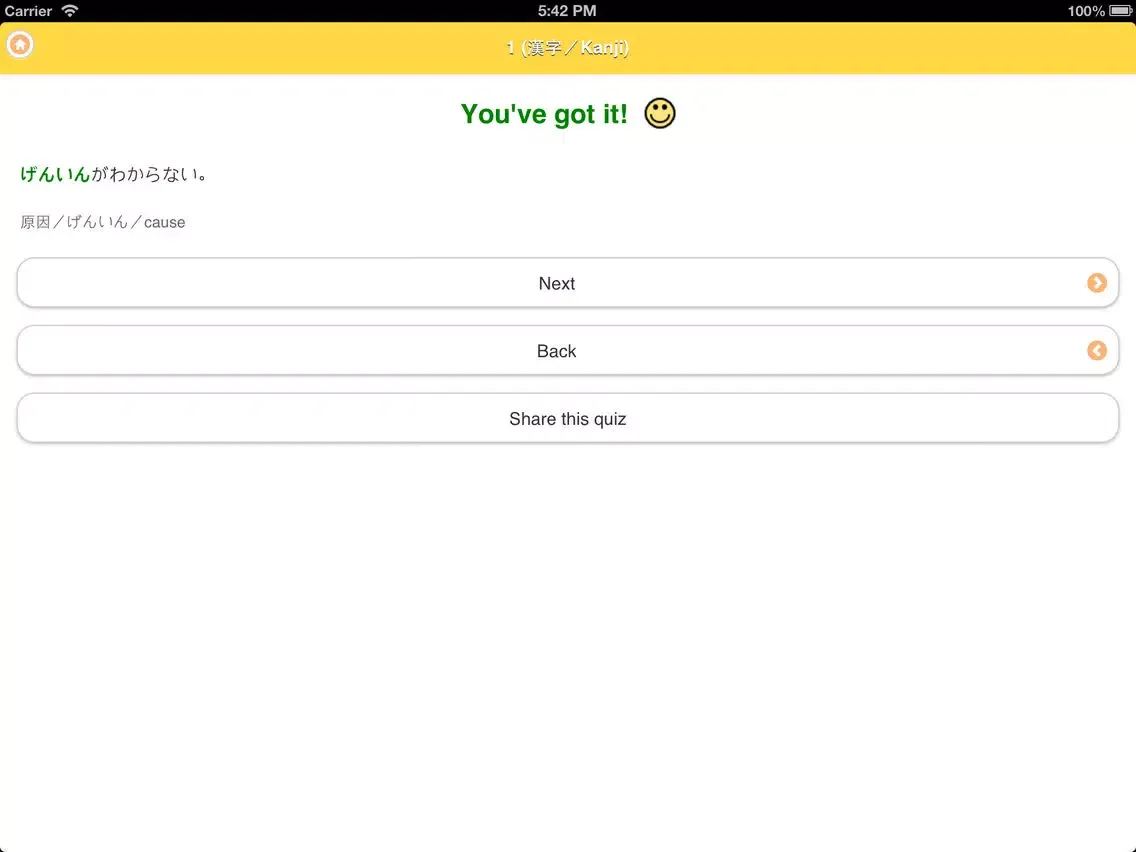Screen dimensions: 1136x852
Task: Tap the home icon in yellow header
Action: click(x=20, y=45)
